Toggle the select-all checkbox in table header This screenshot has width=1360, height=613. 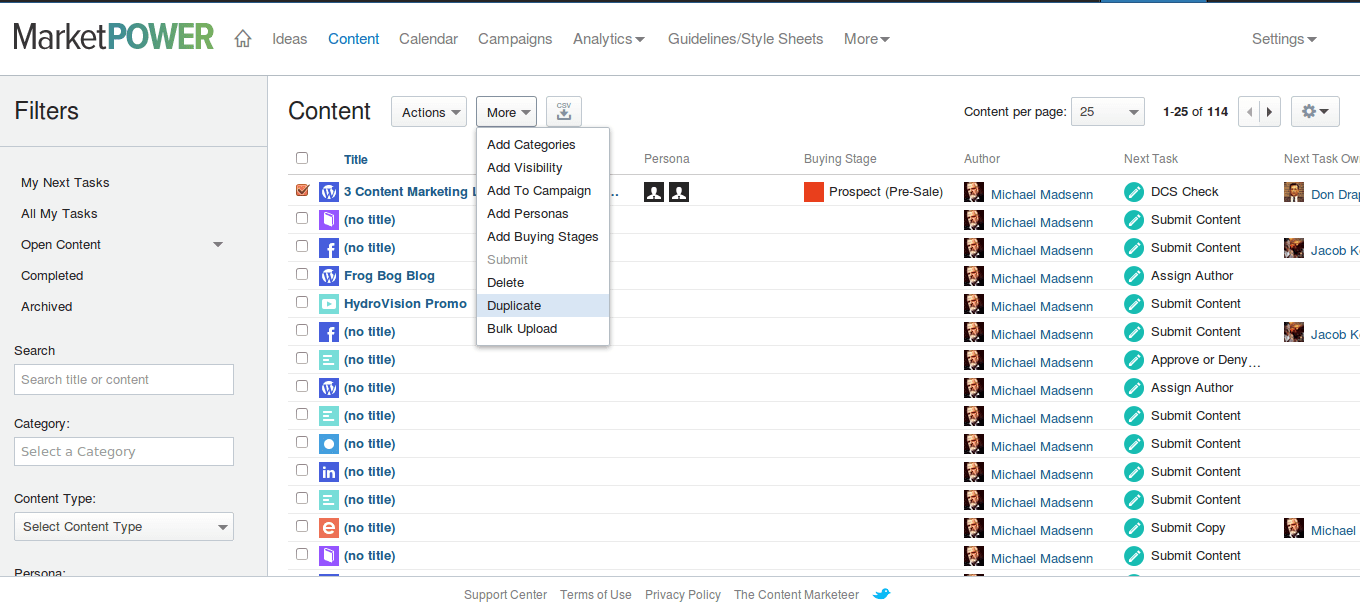click(x=302, y=158)
